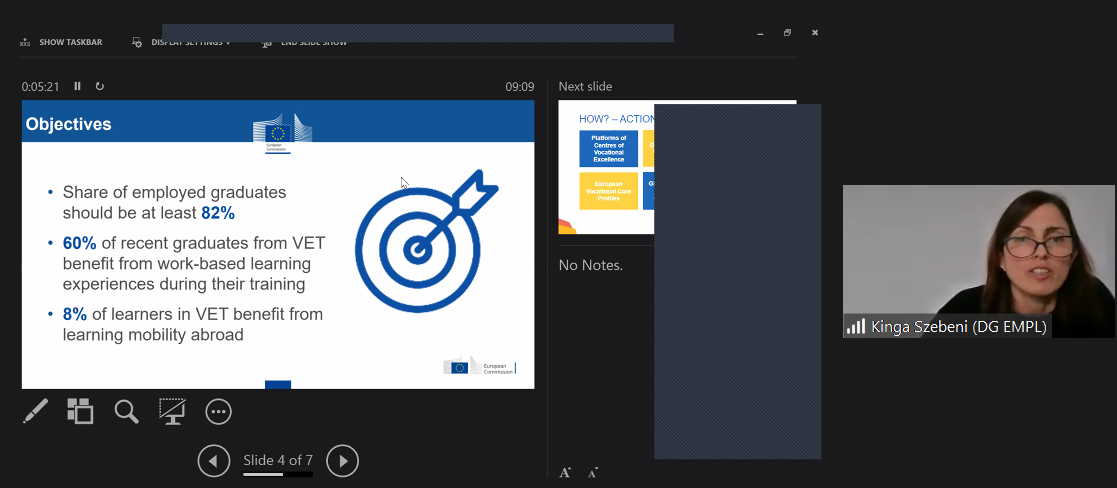Image resolution: width=1117 pixels, height=488 pixels.
Task: Click the Next slide preview thumbnail
Action: 605,167
